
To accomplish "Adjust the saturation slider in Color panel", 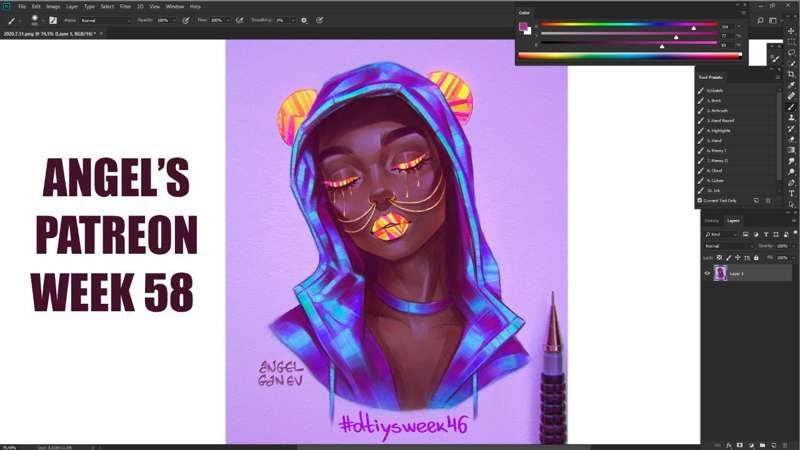I will pos(629,34).
